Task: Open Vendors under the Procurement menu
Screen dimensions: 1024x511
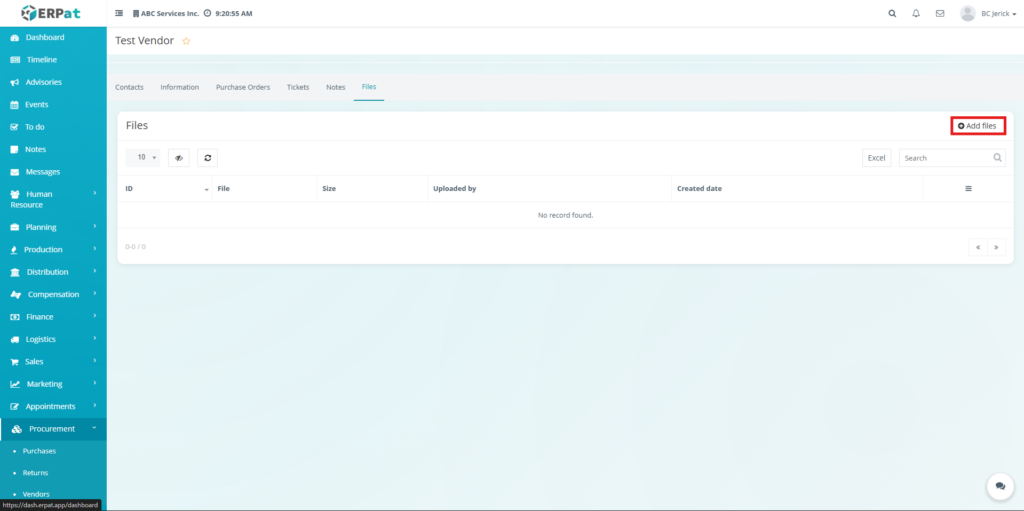Action: click(x=36, y=494)
